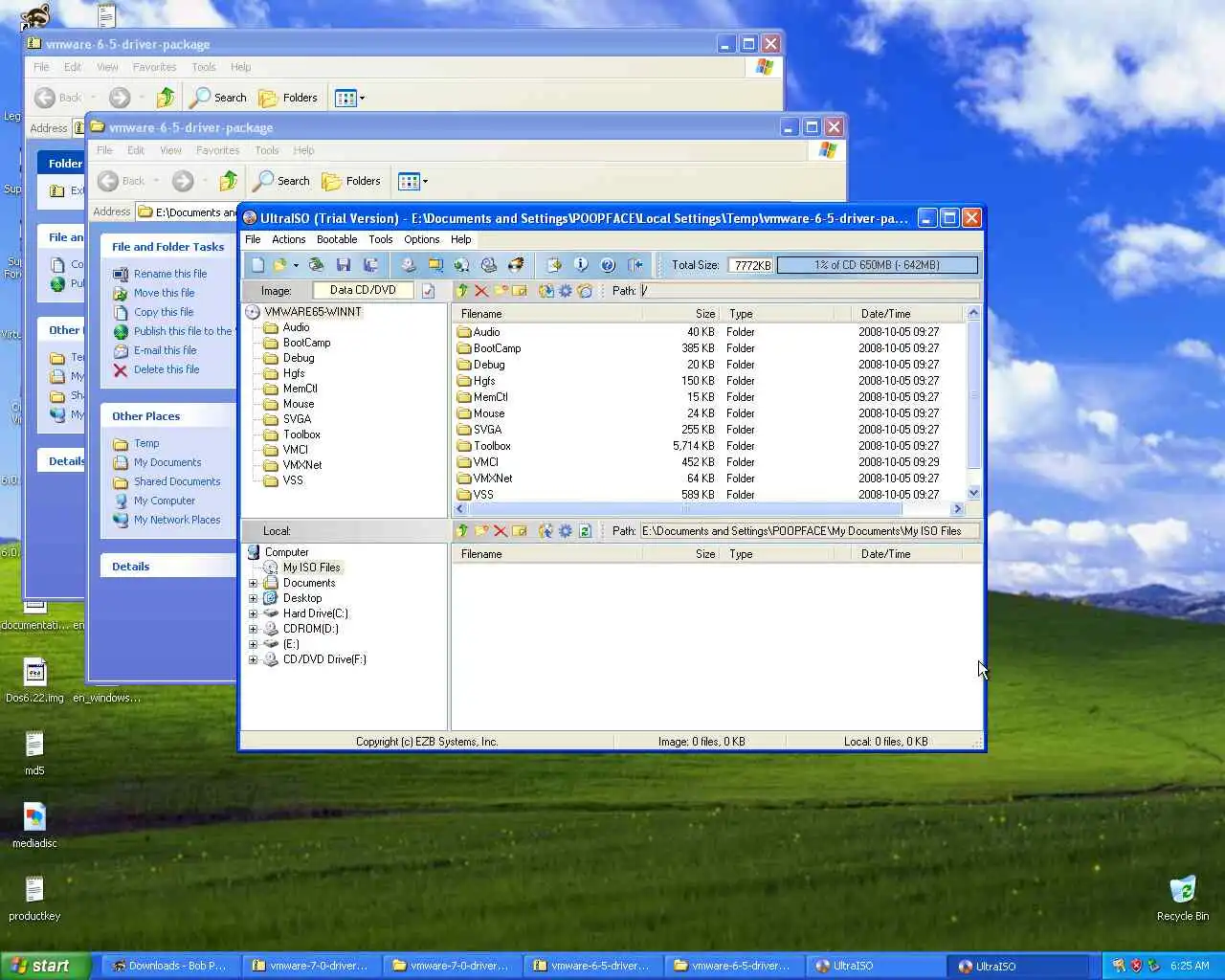The width and height of the screenshot is (1225, 980).
Task: Click the Save As icon in UltraISO toolbar
Action: click(x=370, y=265)
